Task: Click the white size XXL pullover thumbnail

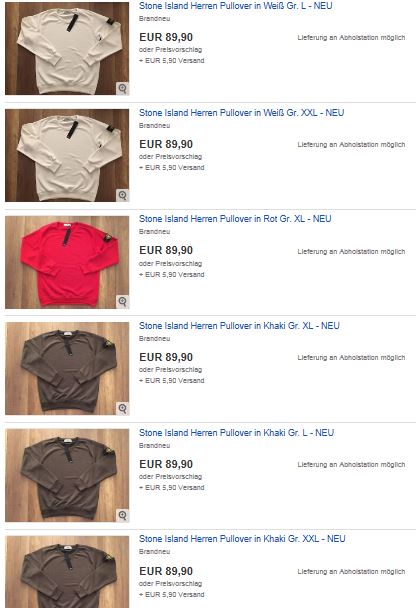Action: [67, 155]
